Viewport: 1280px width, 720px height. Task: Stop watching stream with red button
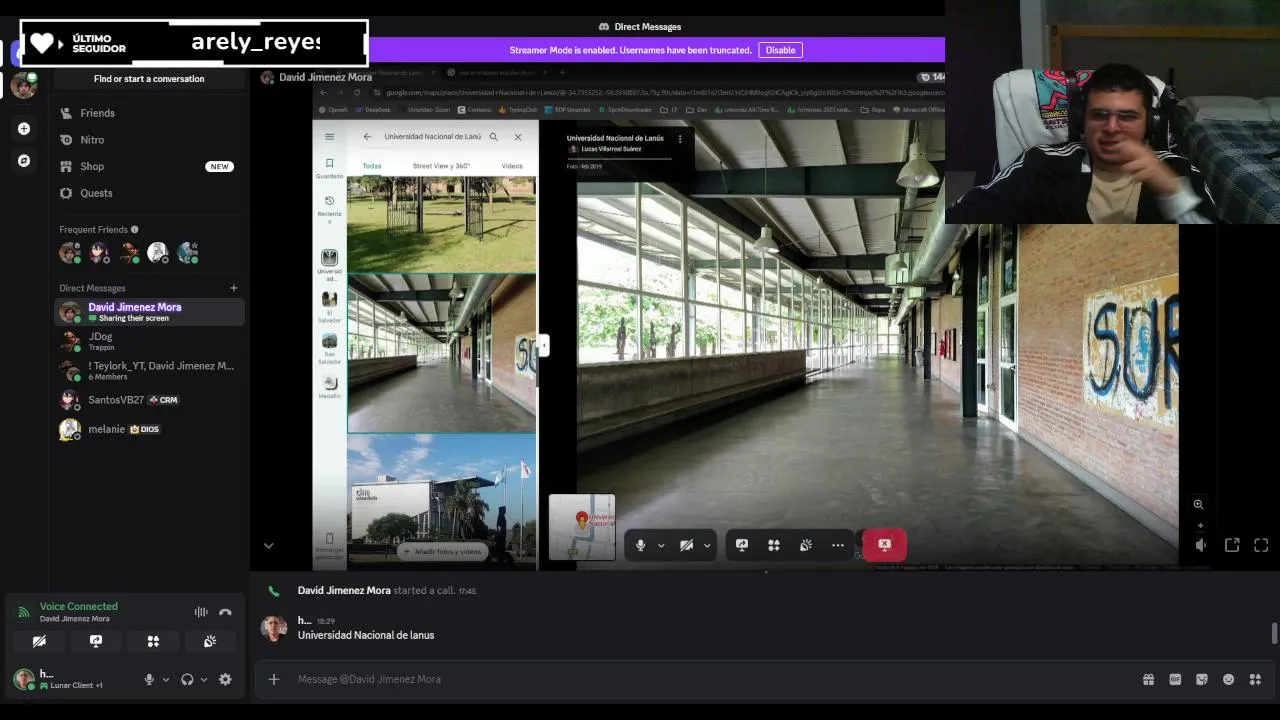pyautogui.click(x=885, y=545)
